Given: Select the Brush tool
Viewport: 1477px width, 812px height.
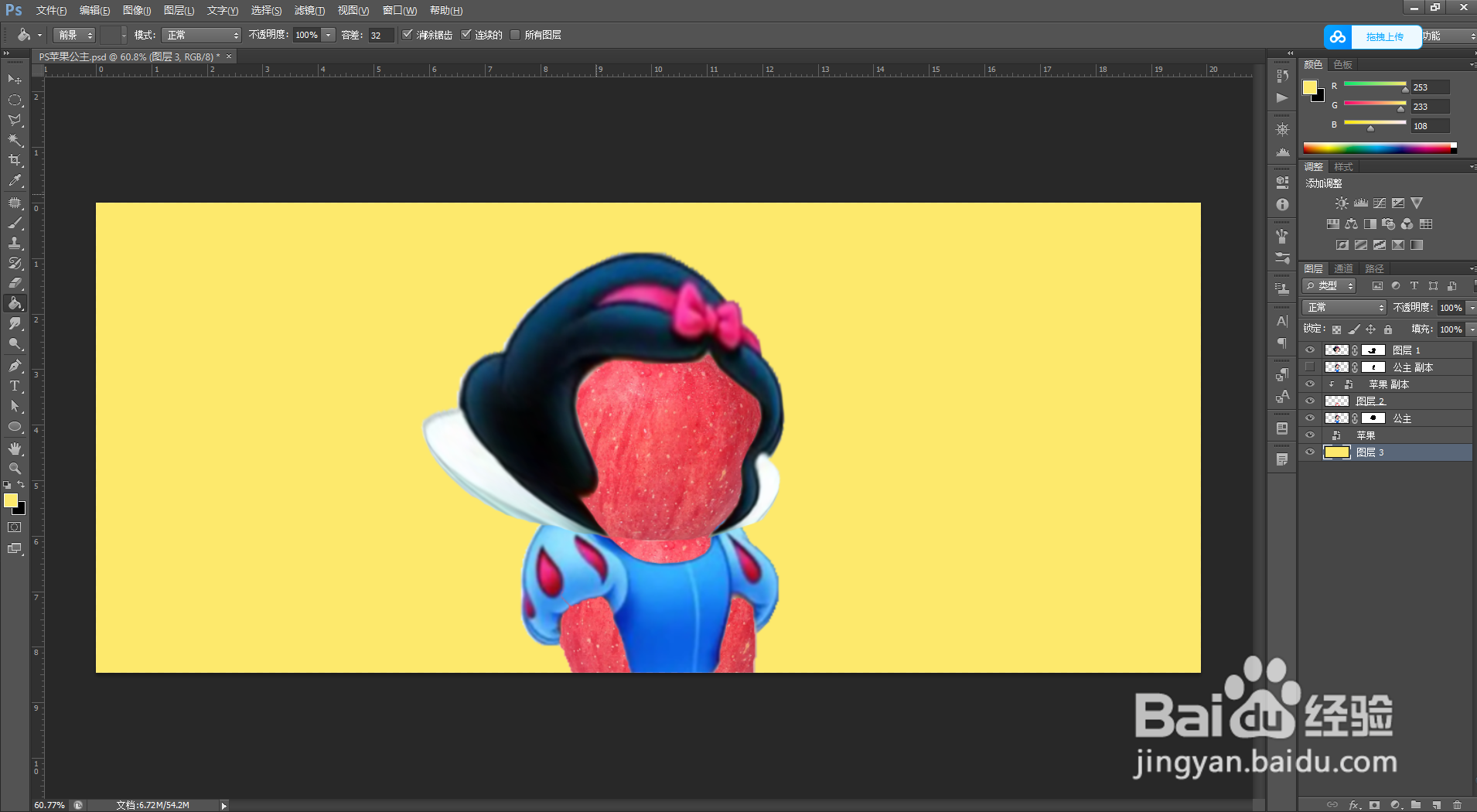Looking at the screenshot, I should pos(15,223).
